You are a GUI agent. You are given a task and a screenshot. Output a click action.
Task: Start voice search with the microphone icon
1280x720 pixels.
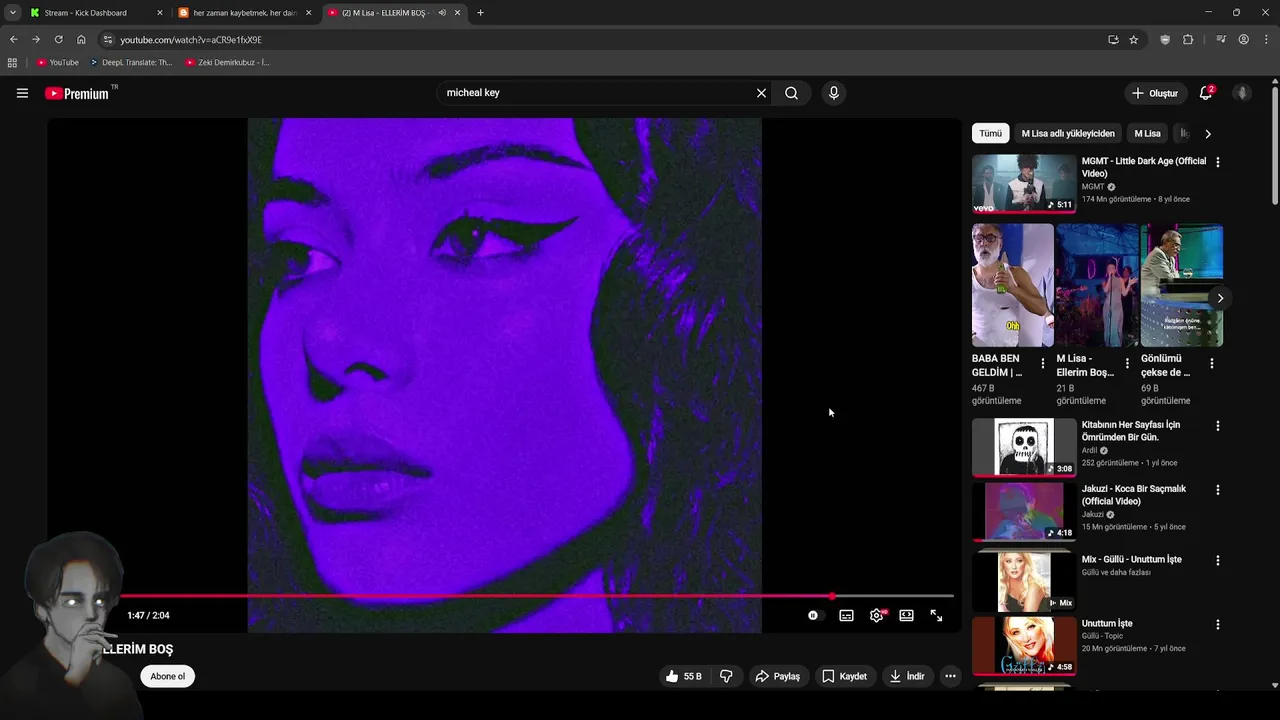pyautogui.click(x=834, y=93)
